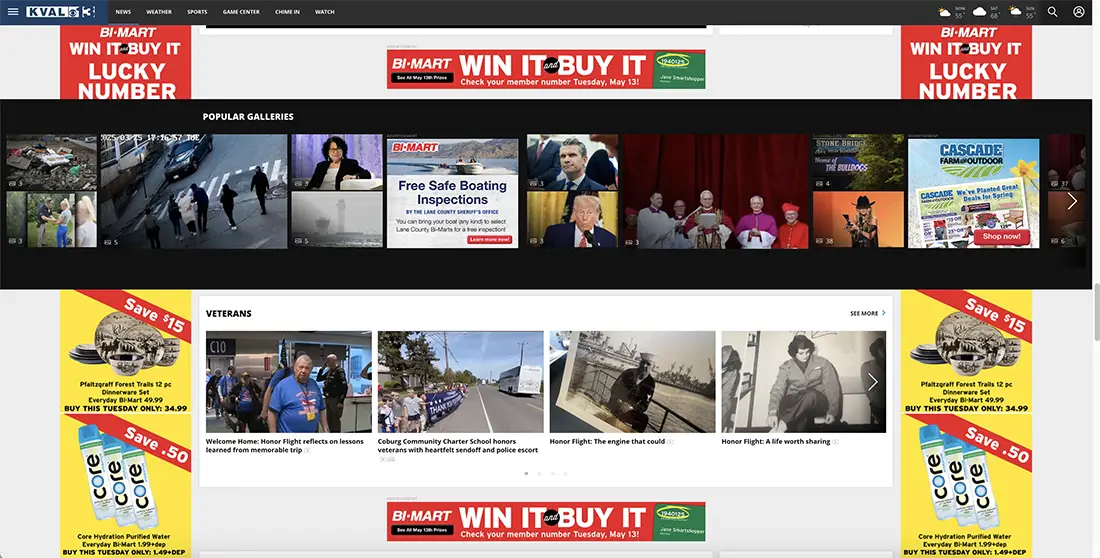Click Bi-Mart Win It banner above Popular Galleries
The height and width of the screenshot is (558, 1100).
[x=546, y=69]
